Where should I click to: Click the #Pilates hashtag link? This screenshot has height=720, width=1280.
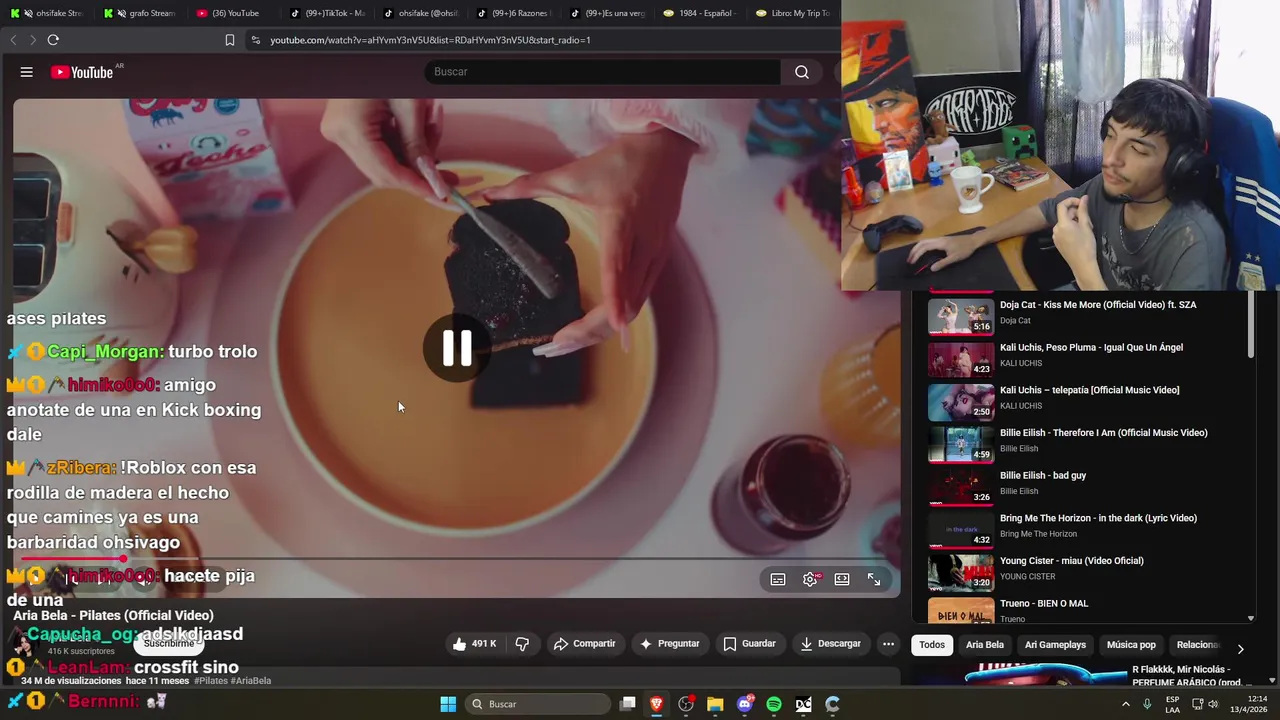(x=211, y=681)
